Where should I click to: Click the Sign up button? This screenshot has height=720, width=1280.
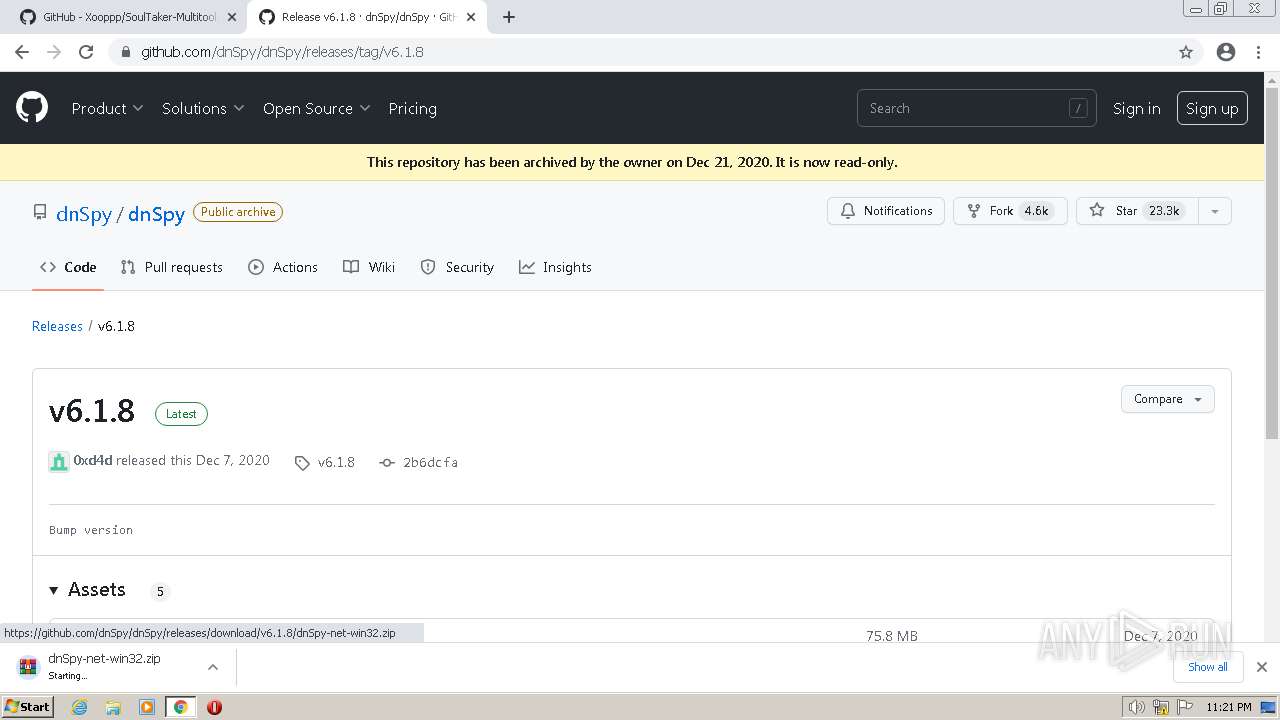[1212, 108]
